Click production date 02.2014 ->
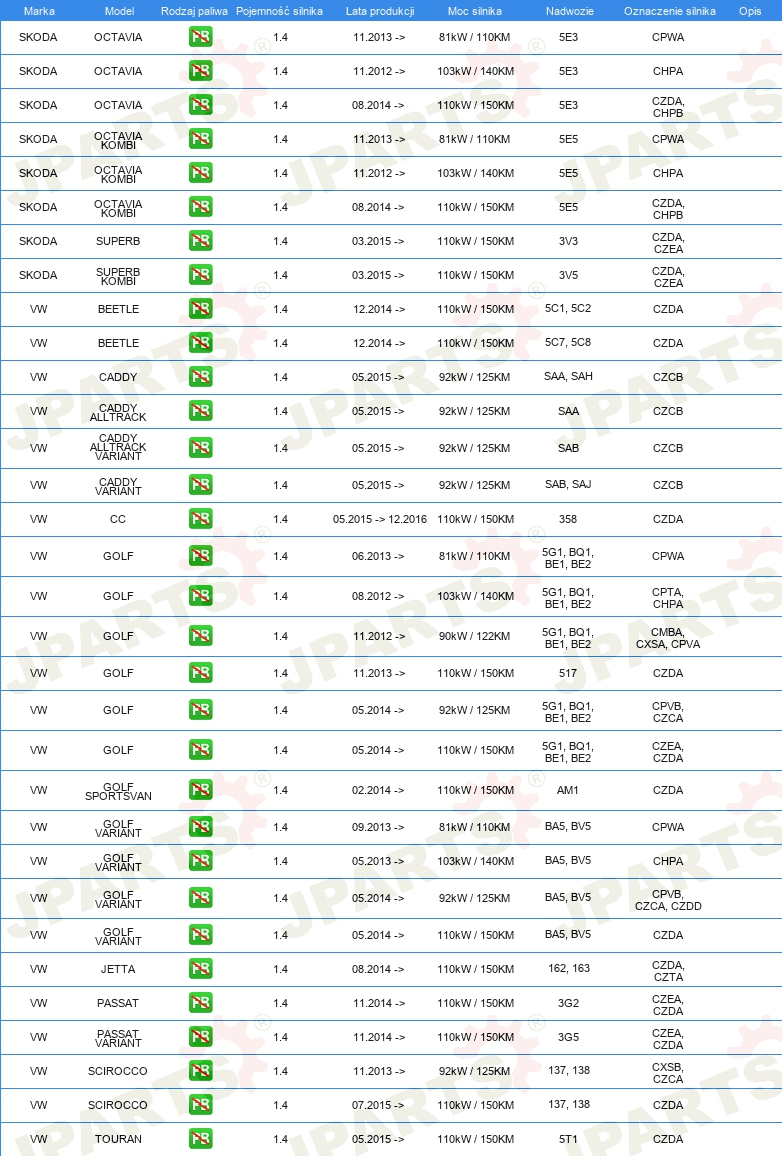The width and height of the screenshot is (782, 1156). pyautogui.click(x=378, y=790)
